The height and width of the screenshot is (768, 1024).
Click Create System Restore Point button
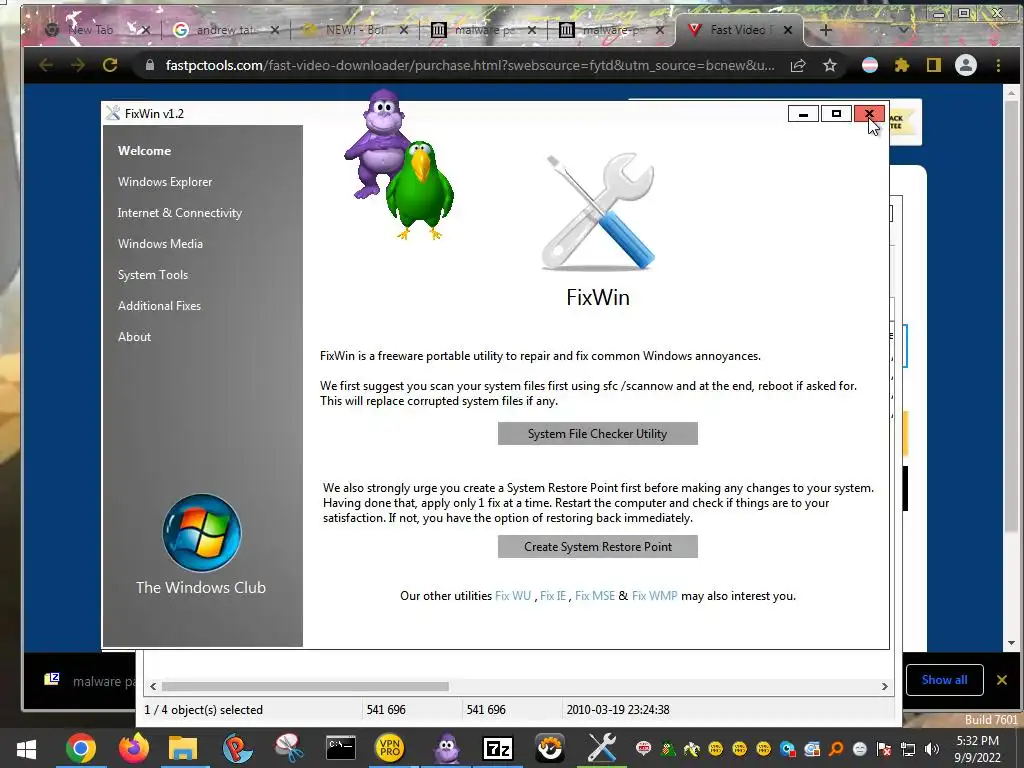point(598,547)
